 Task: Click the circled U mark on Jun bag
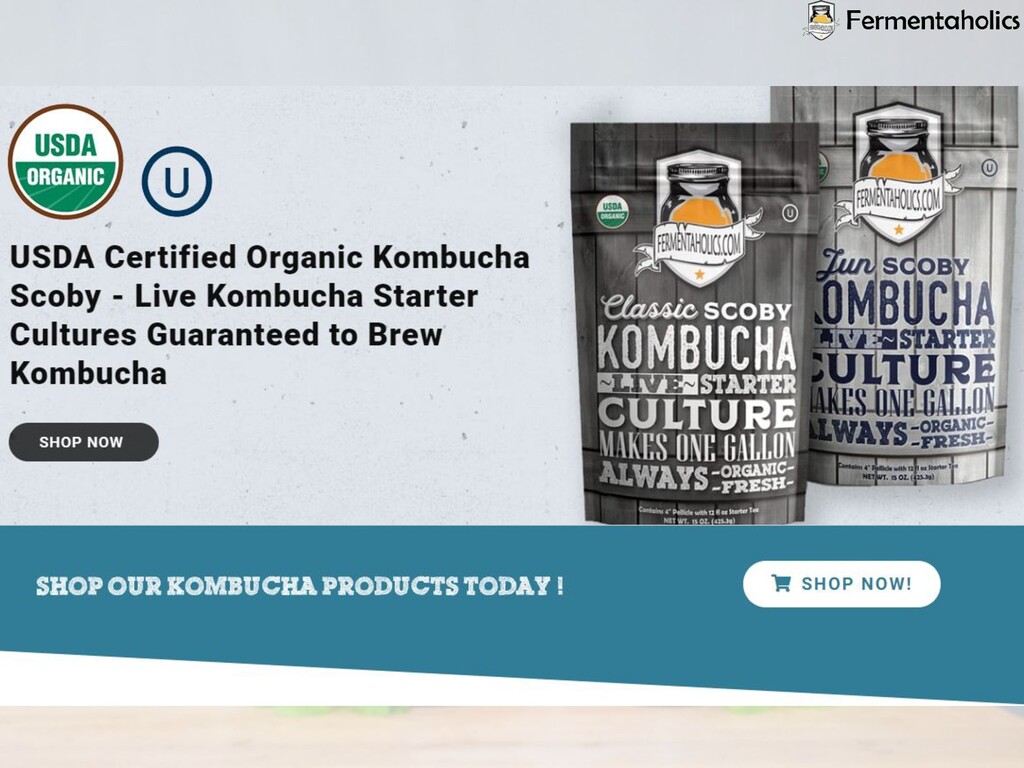[989, 168]
